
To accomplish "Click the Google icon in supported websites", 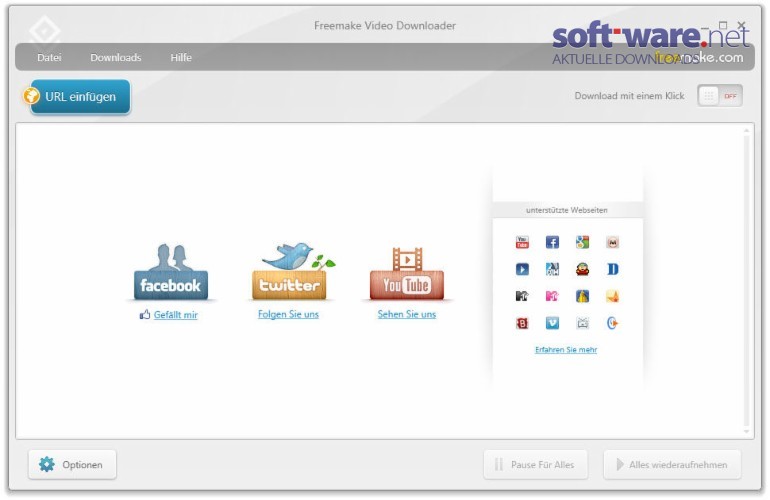I will (582, 242).
